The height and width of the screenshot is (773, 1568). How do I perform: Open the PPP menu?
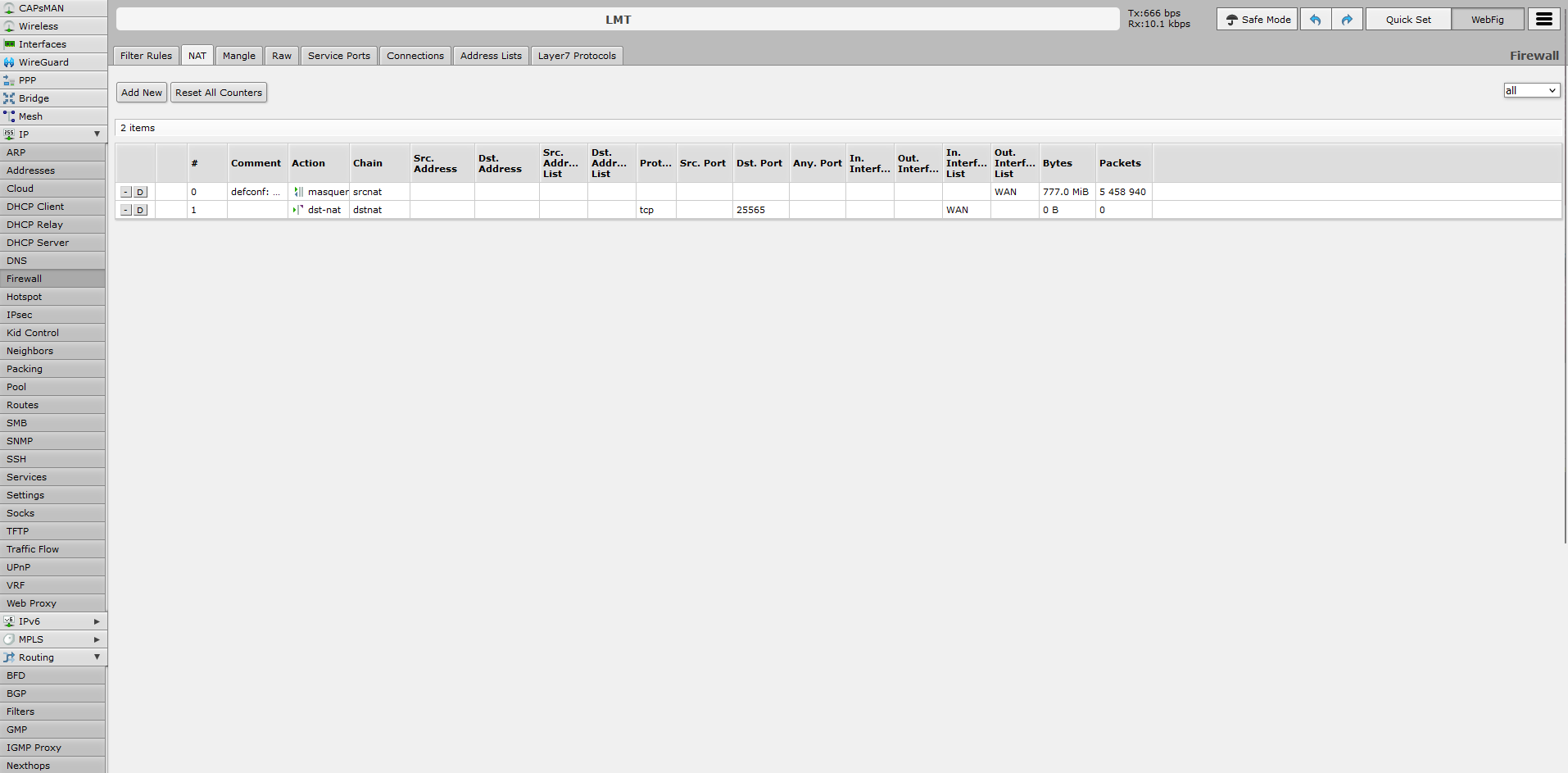(x=53, y=80)
